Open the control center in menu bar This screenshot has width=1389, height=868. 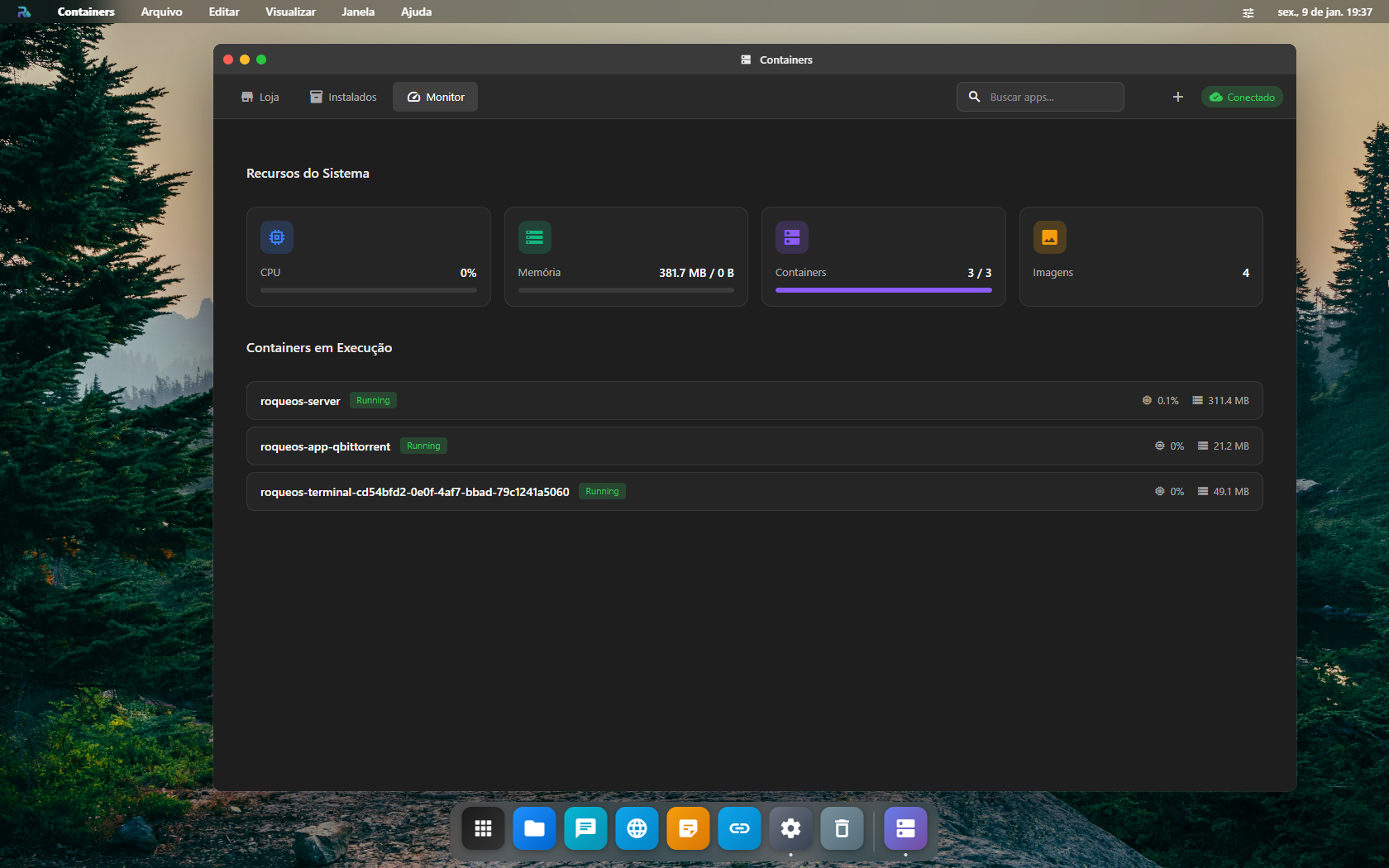click(1248, 12)
